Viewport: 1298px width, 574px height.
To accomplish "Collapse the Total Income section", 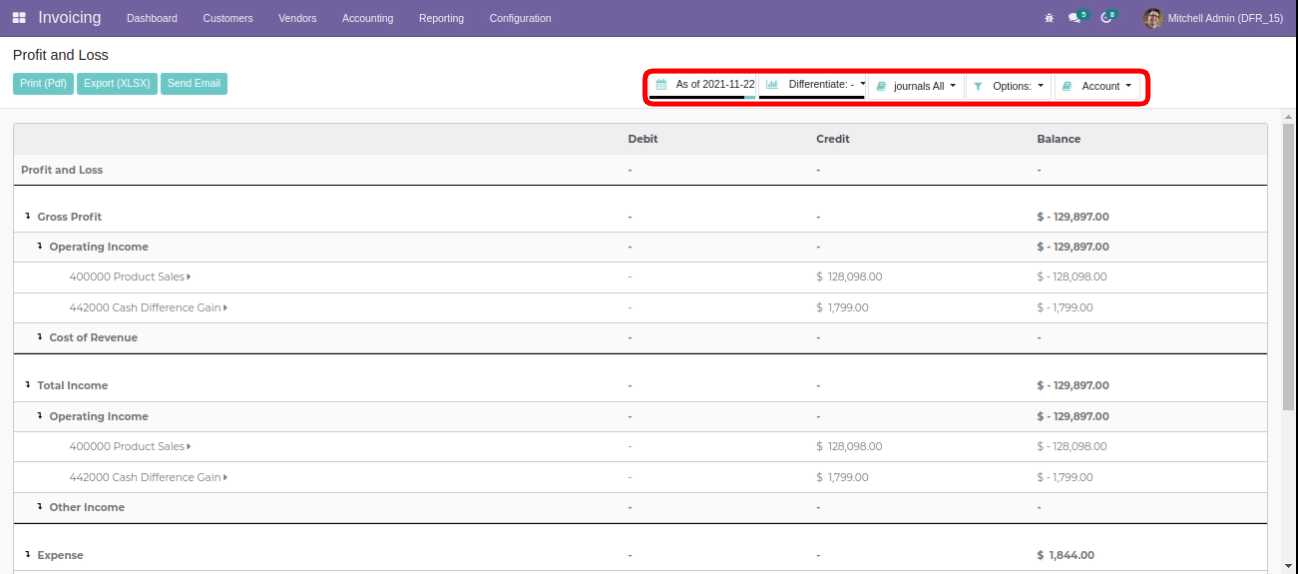I will point(27,385).
